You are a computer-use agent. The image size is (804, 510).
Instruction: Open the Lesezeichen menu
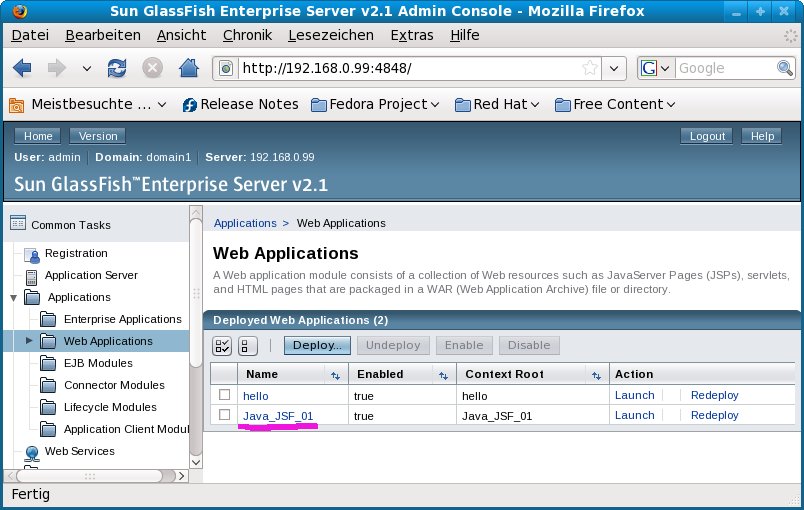click(x=329, y=34)
